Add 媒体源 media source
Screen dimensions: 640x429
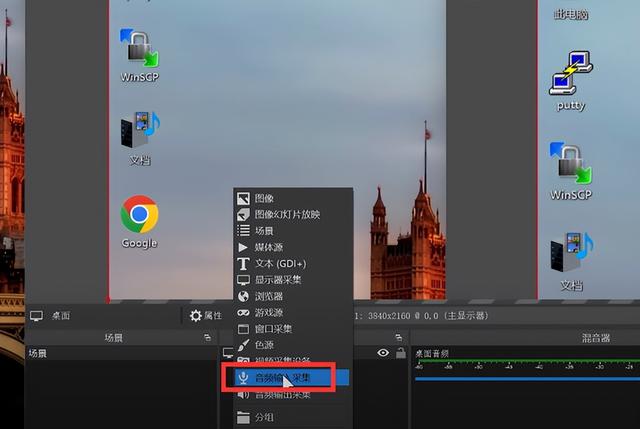tap(293, 247)
